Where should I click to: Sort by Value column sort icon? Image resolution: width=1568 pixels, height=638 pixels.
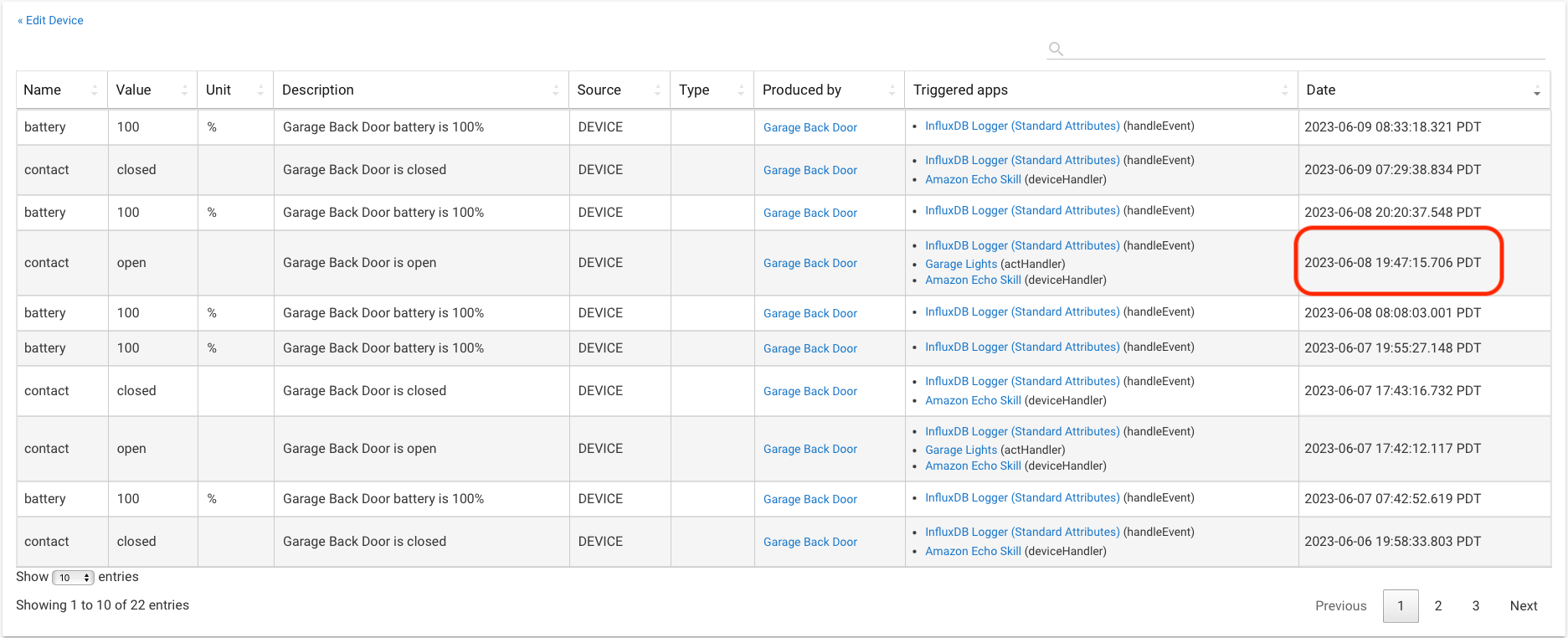[184, 90]
